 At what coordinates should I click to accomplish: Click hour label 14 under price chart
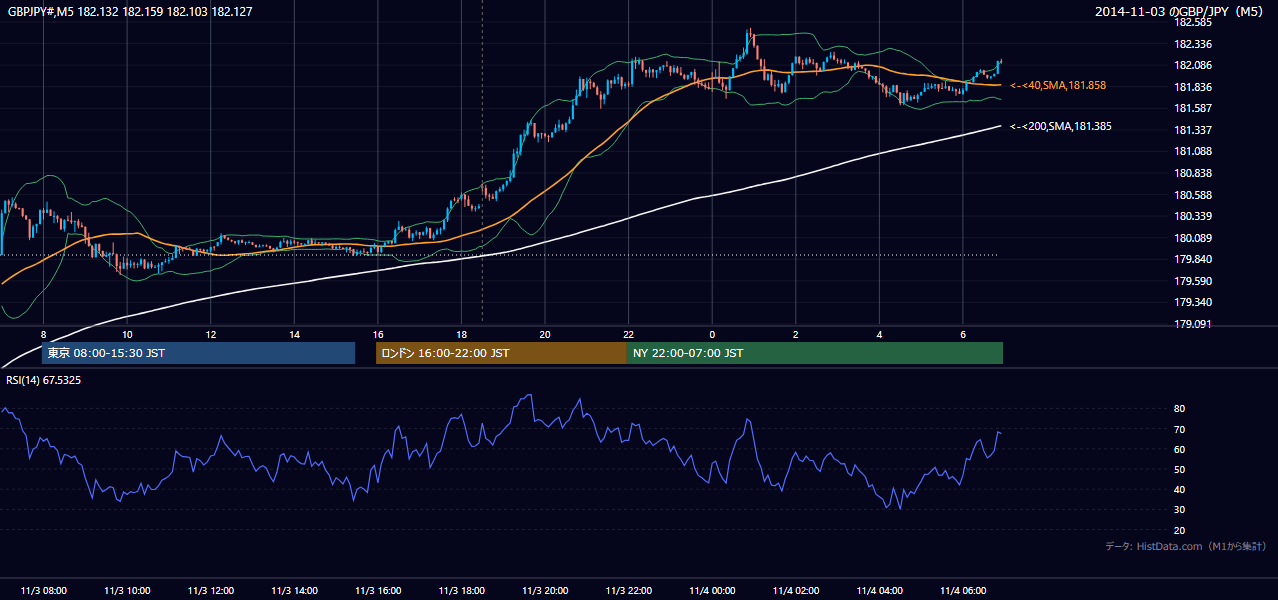point(294,333)
